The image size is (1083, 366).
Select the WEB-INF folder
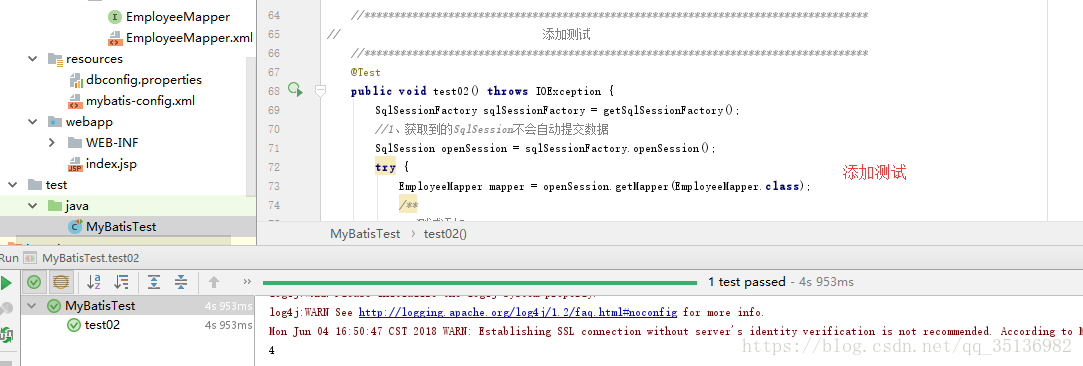pyautogui.click(x=112, y=143)
